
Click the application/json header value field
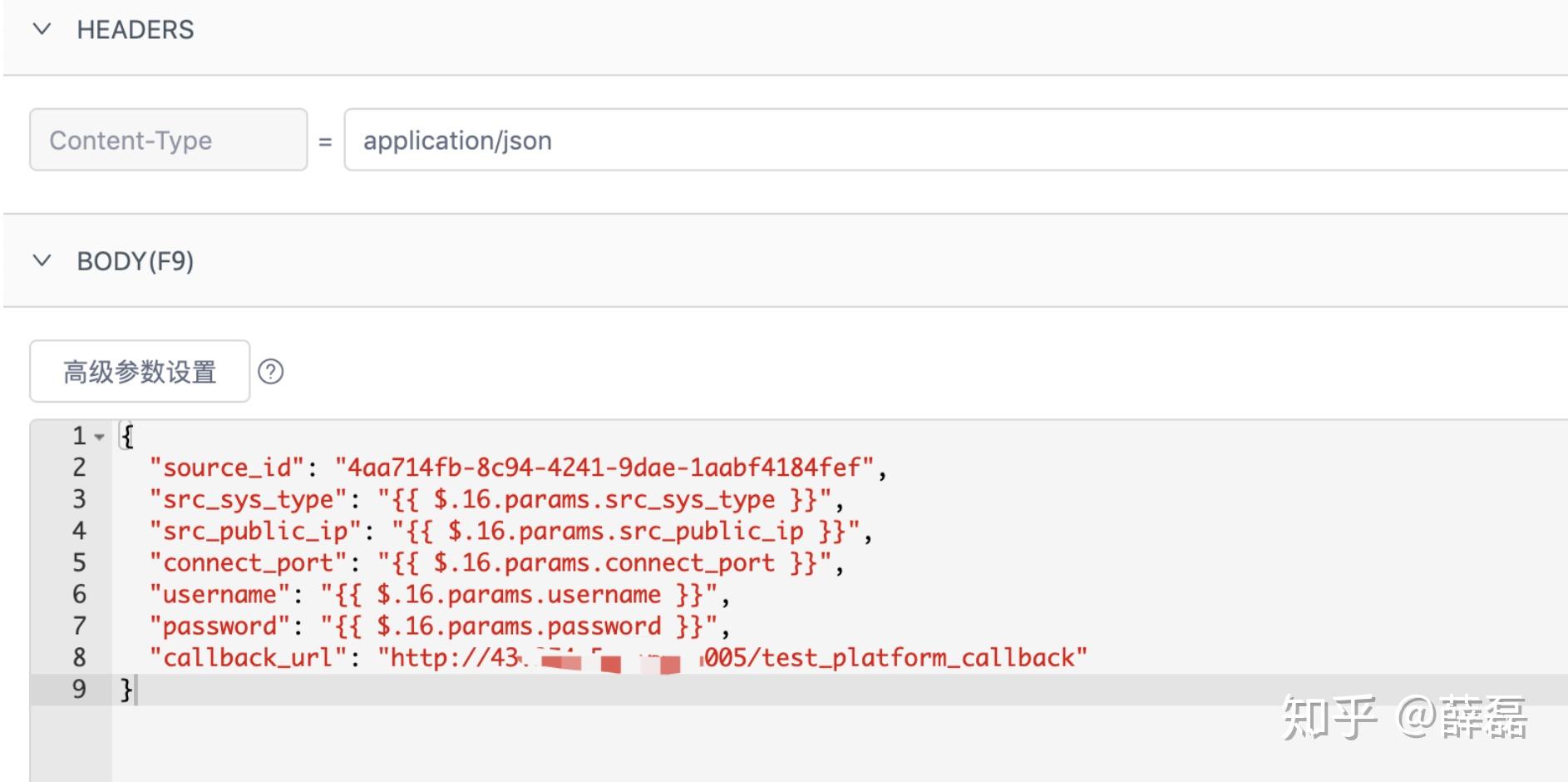[x=956, y=140]
